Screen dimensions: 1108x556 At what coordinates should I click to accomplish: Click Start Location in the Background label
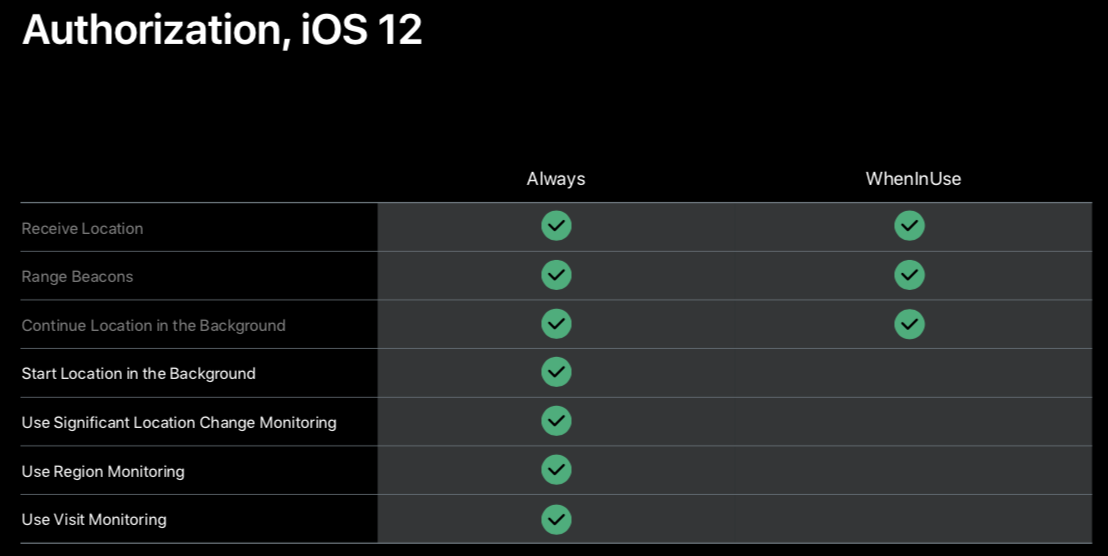point(138,374)
